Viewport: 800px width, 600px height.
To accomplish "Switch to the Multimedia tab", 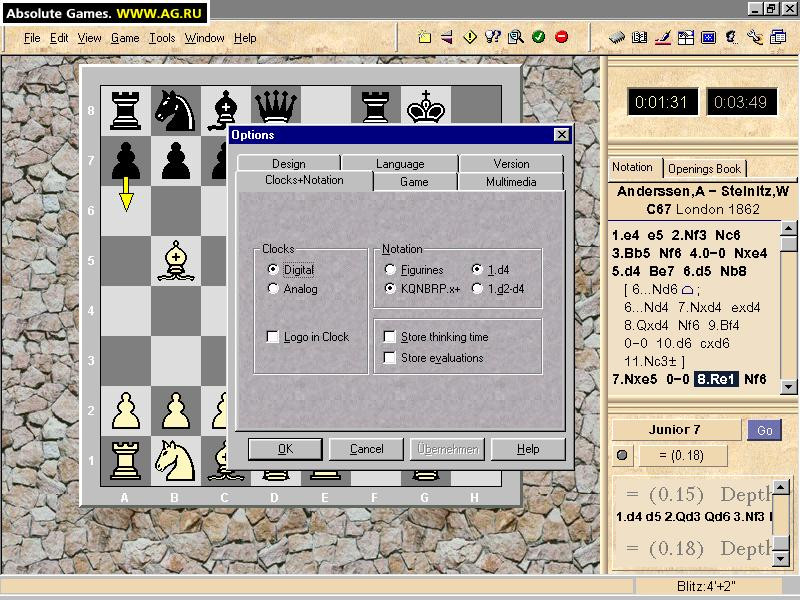I will tap(511, 182).
